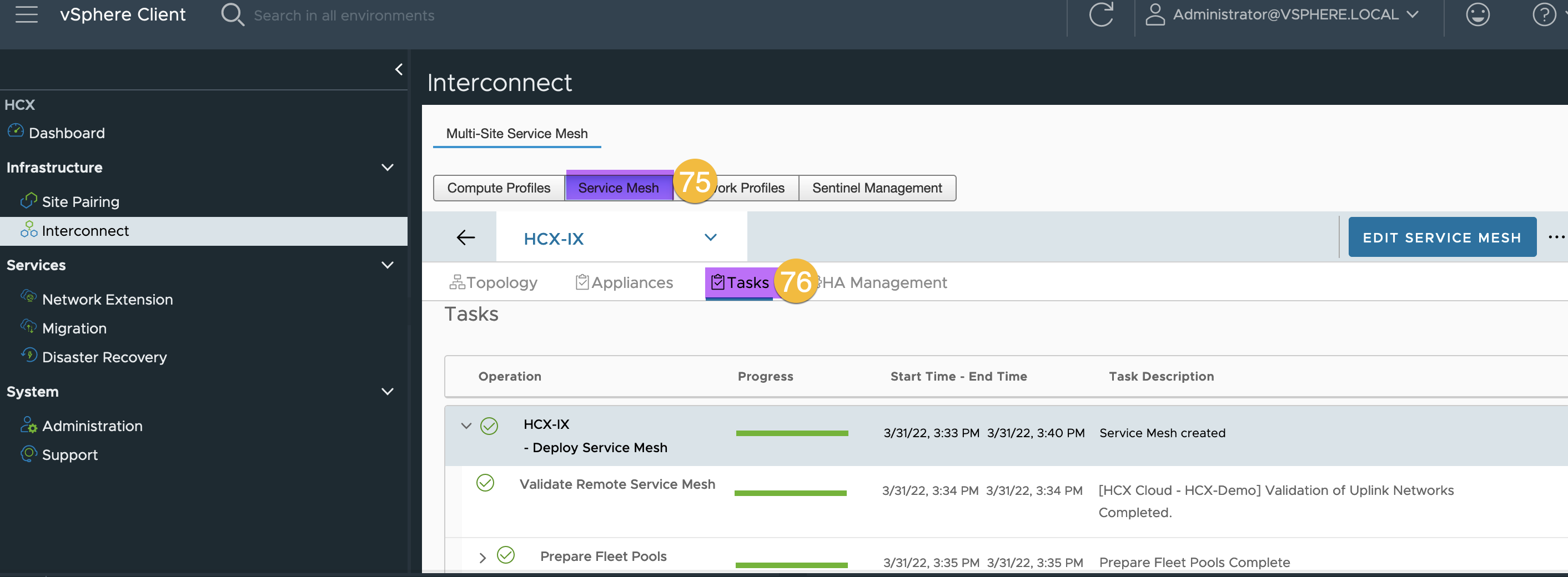The height and width of the screenshot is (577, 1568).
Task: Click the Site Pairing icon
Action: coord(29,200)
